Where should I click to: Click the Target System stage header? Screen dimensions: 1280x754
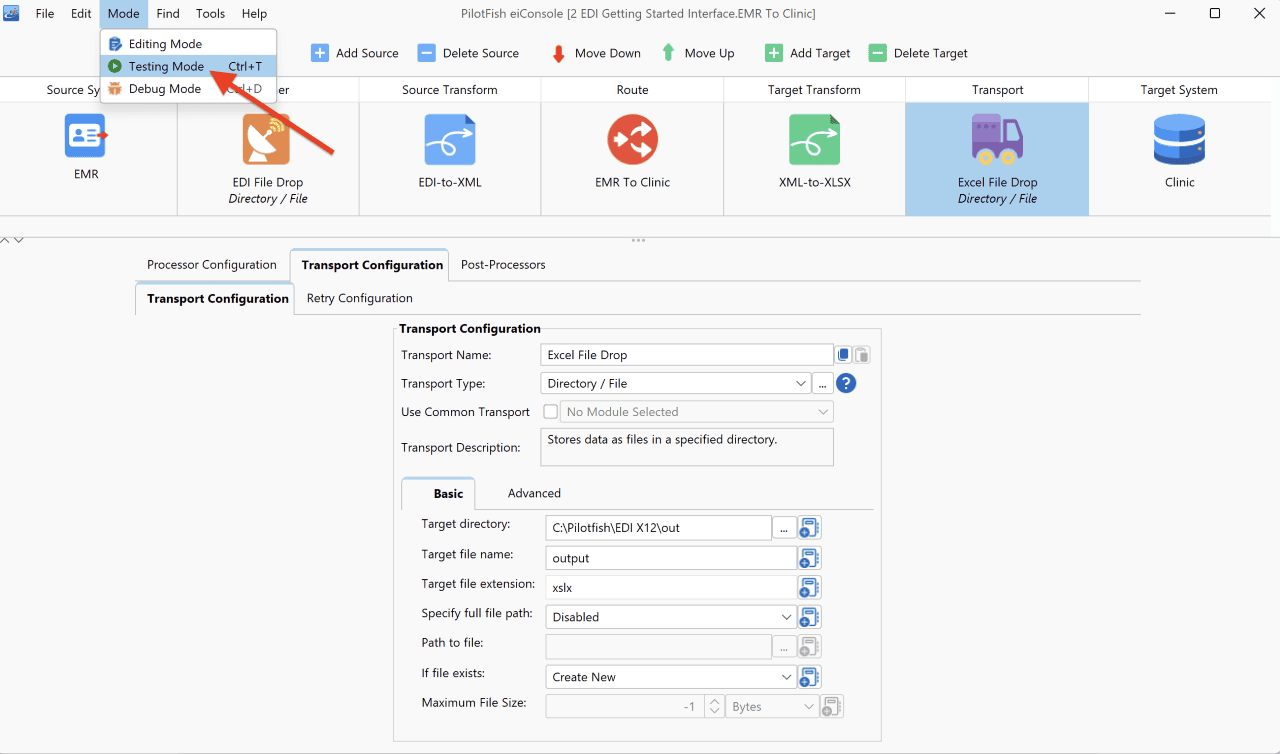click(1179, 90)
